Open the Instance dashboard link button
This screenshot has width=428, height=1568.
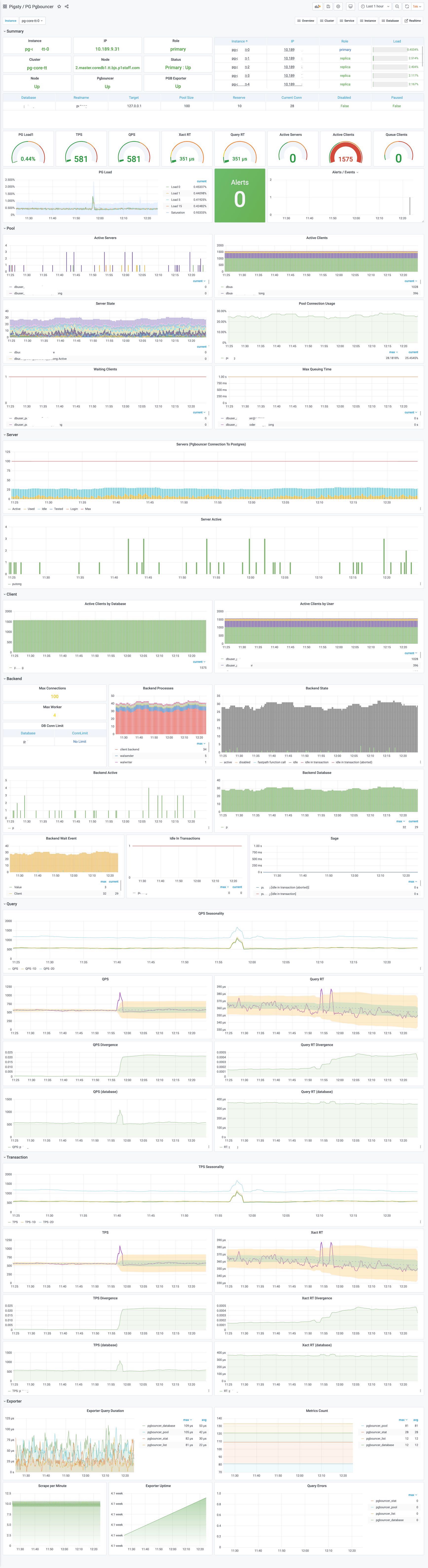368,21
